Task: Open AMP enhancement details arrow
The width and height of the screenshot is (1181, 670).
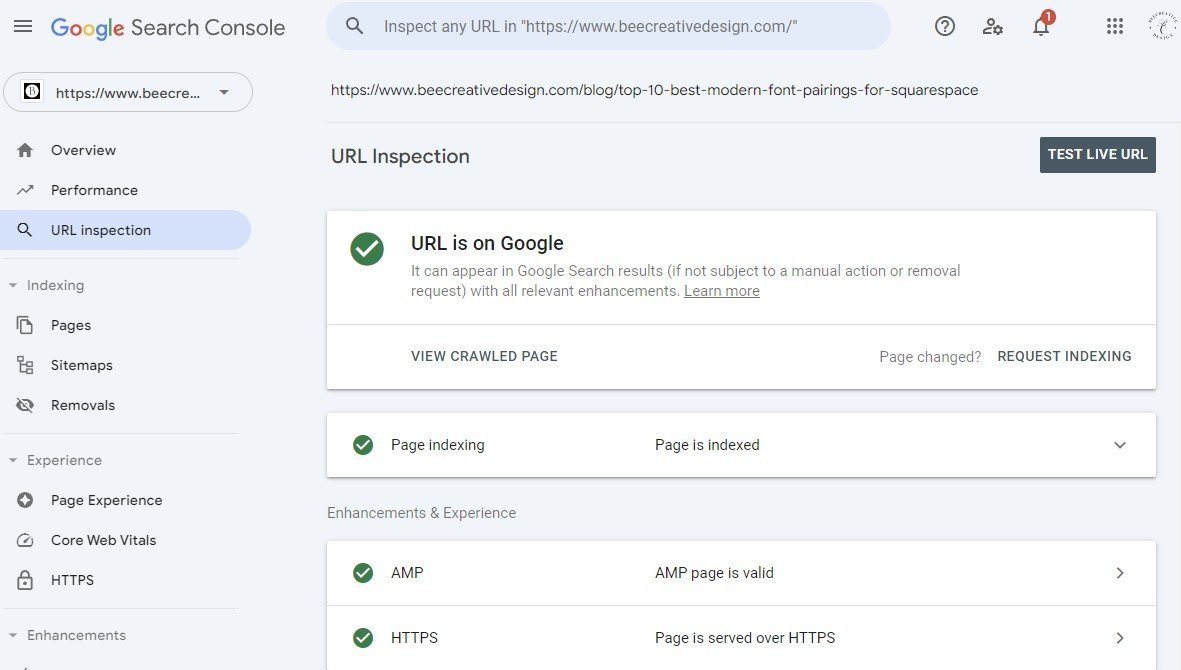Action: [x=1119, y=573]
